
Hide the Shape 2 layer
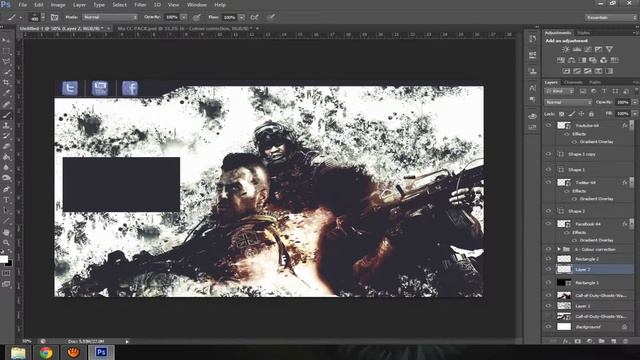pyautogui.click(x=548, y=211)
